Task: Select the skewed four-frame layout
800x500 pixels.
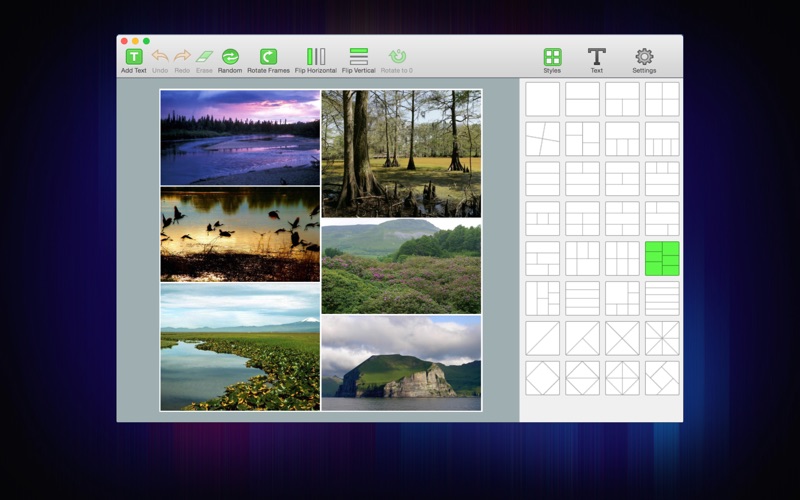Action: click(542, 139)
